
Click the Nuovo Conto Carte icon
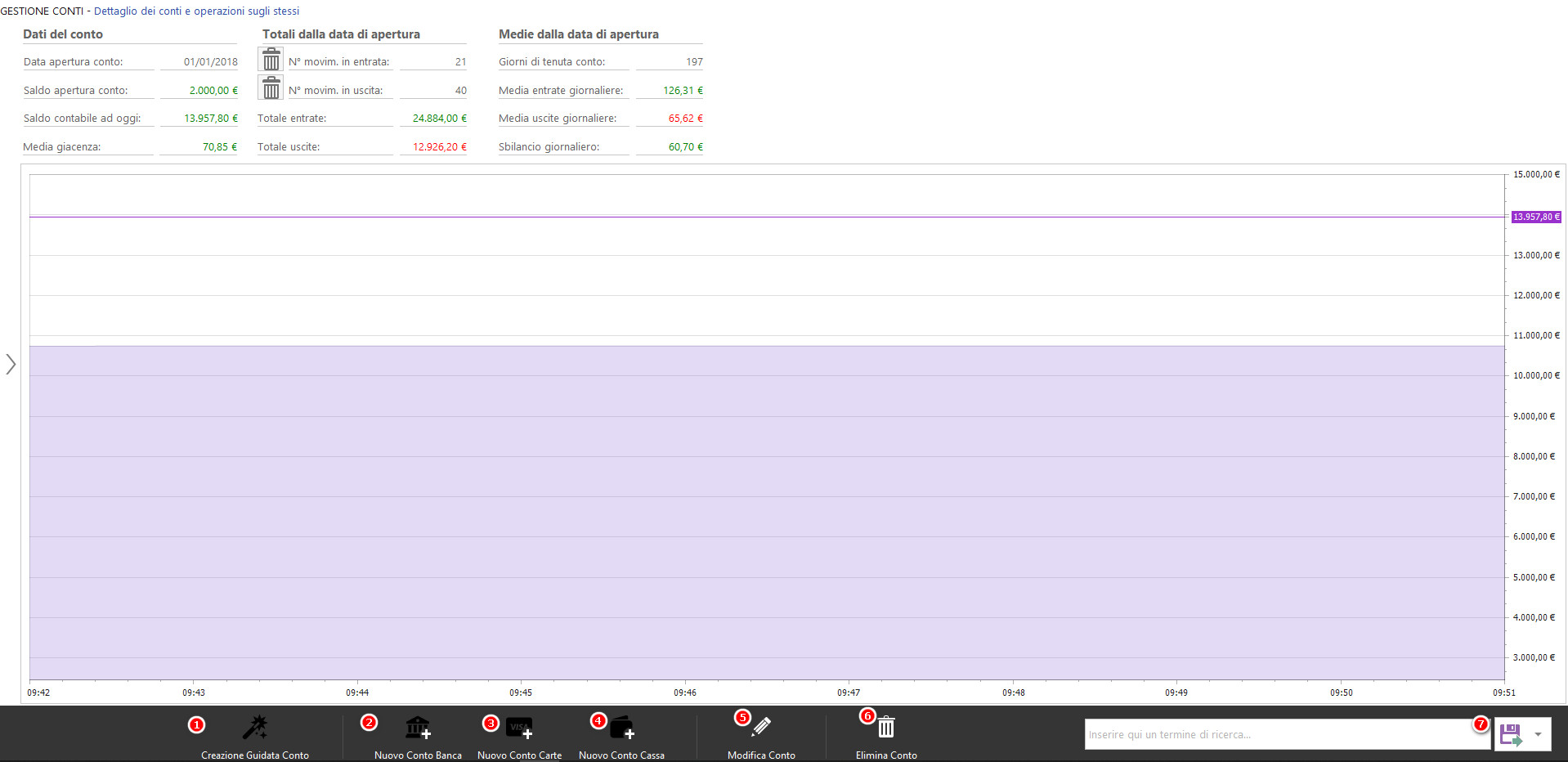click(x=519, y=727)
